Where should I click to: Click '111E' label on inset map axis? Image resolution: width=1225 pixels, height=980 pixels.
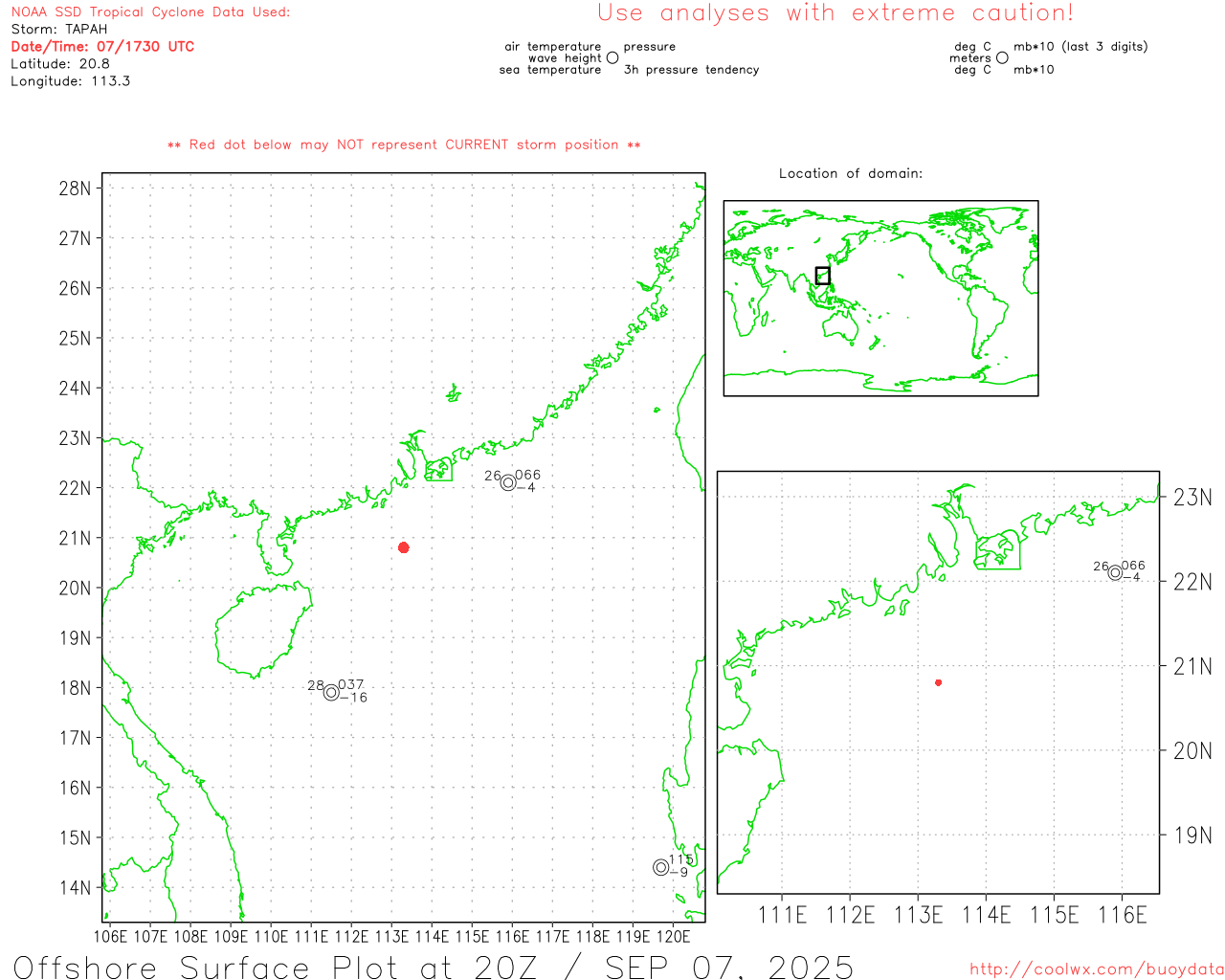pos(783,916)
